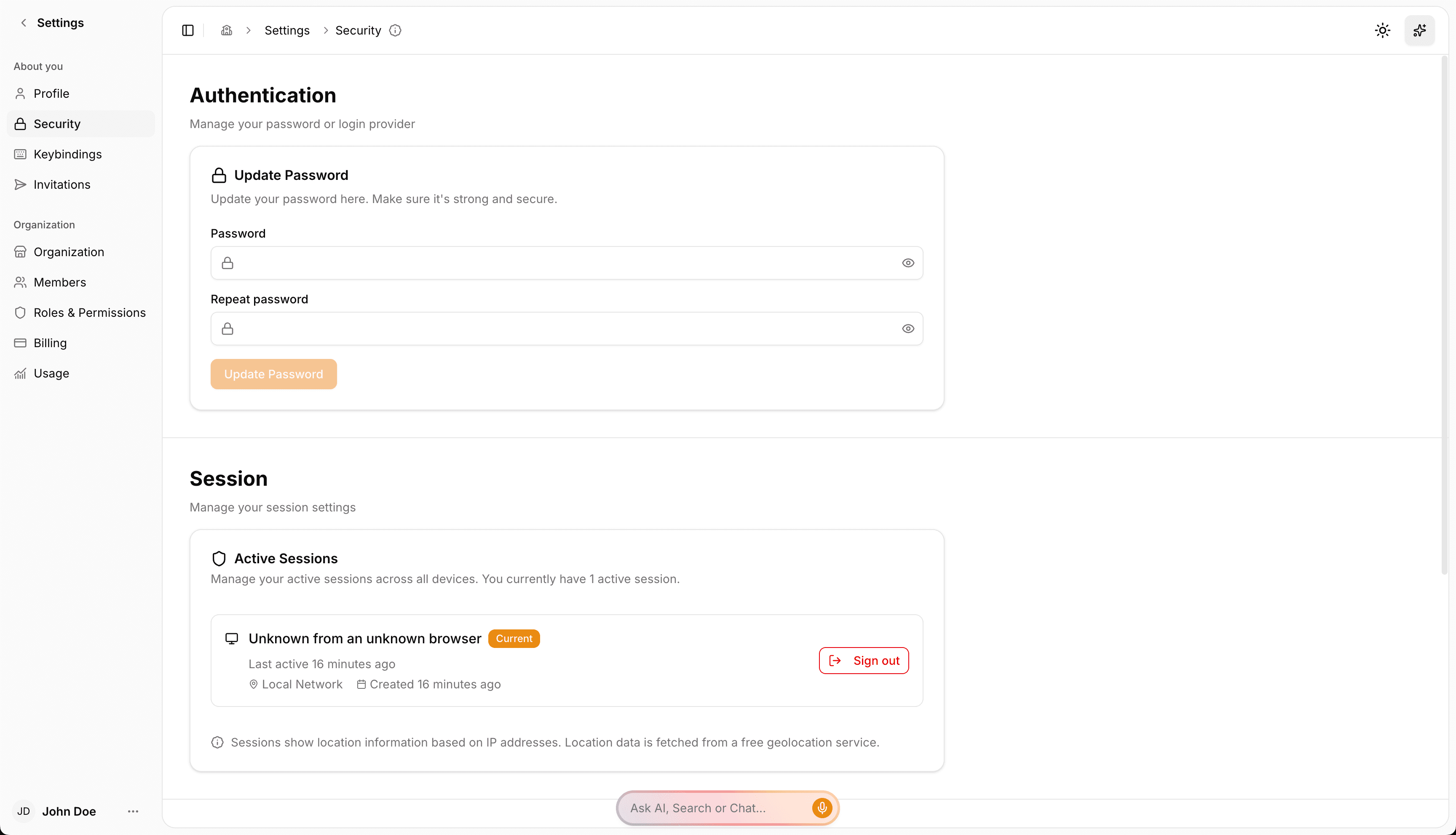This screenshot has height=835, width=1456.
Task: Click the info icon next to Security breadcrumb
Action: click(x=395, y=30)
